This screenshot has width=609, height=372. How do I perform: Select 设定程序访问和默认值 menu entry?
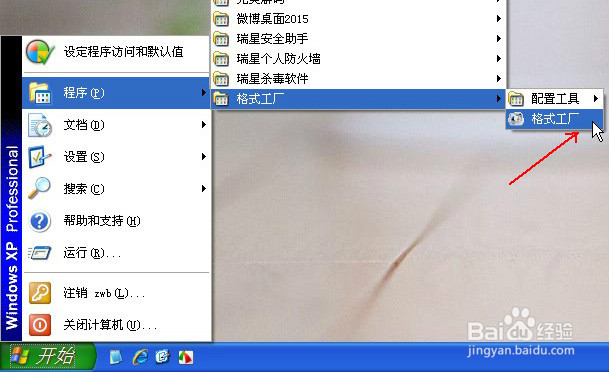117,52
